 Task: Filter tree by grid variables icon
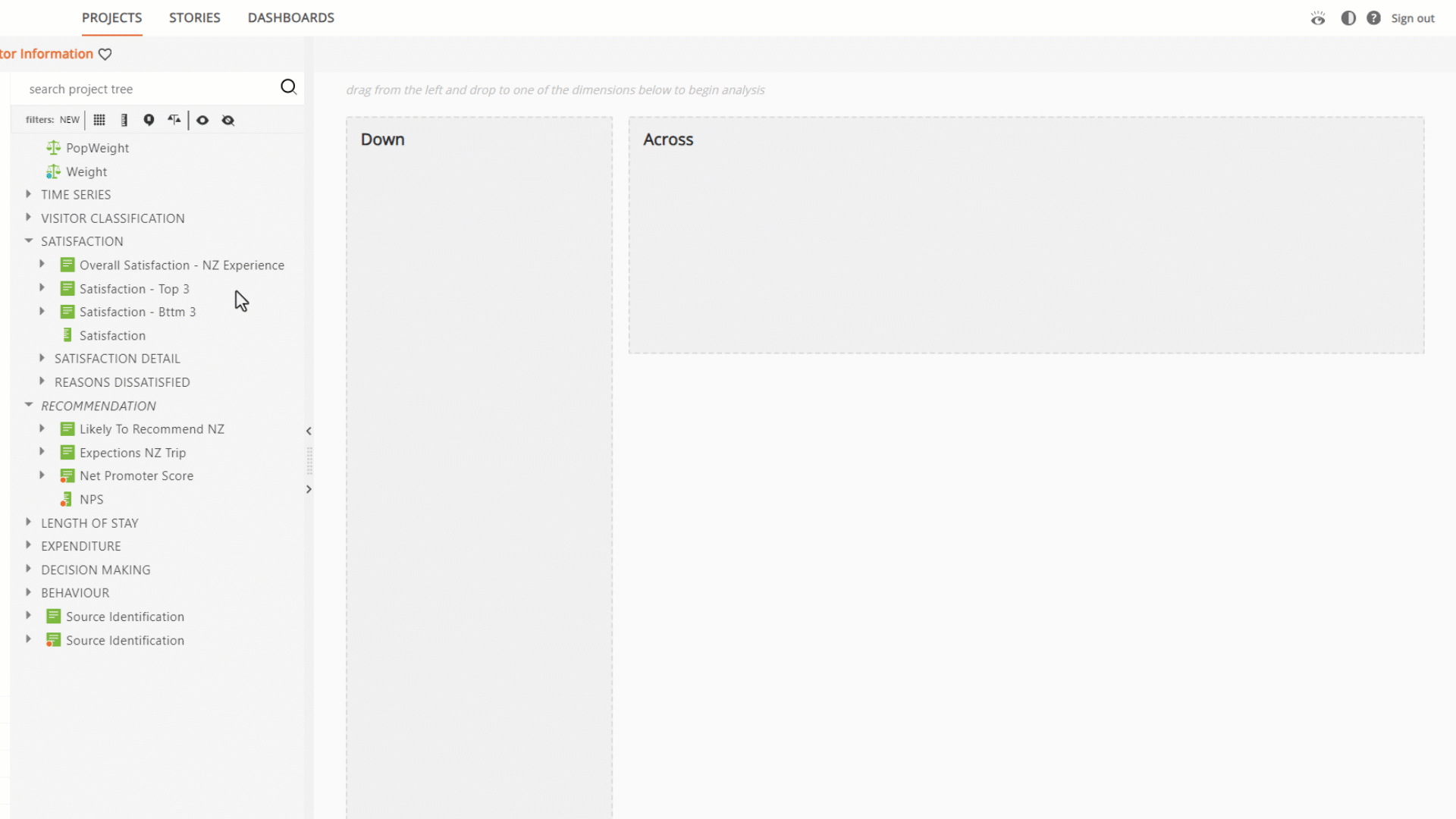coord(99,120)
